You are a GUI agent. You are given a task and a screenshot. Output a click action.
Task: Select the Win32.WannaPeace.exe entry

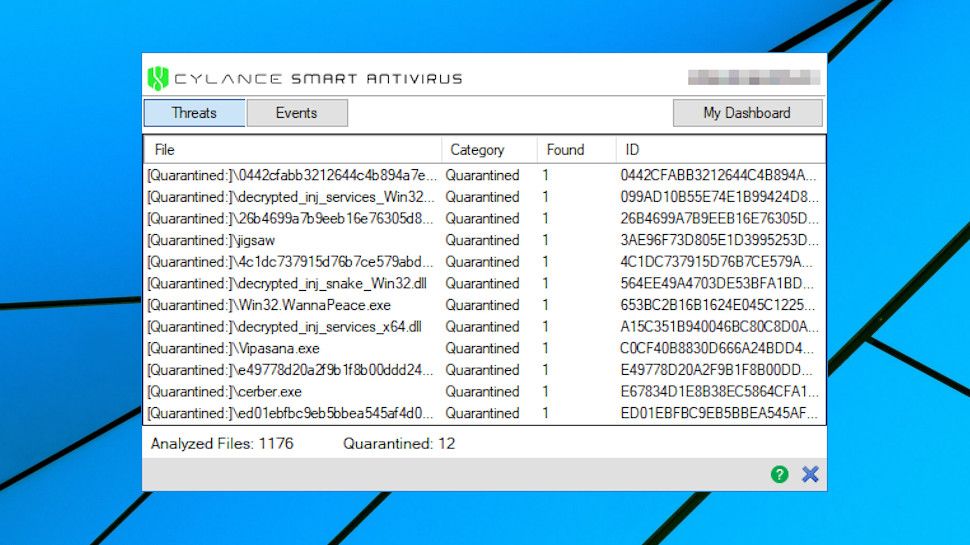tap(269, 306)
